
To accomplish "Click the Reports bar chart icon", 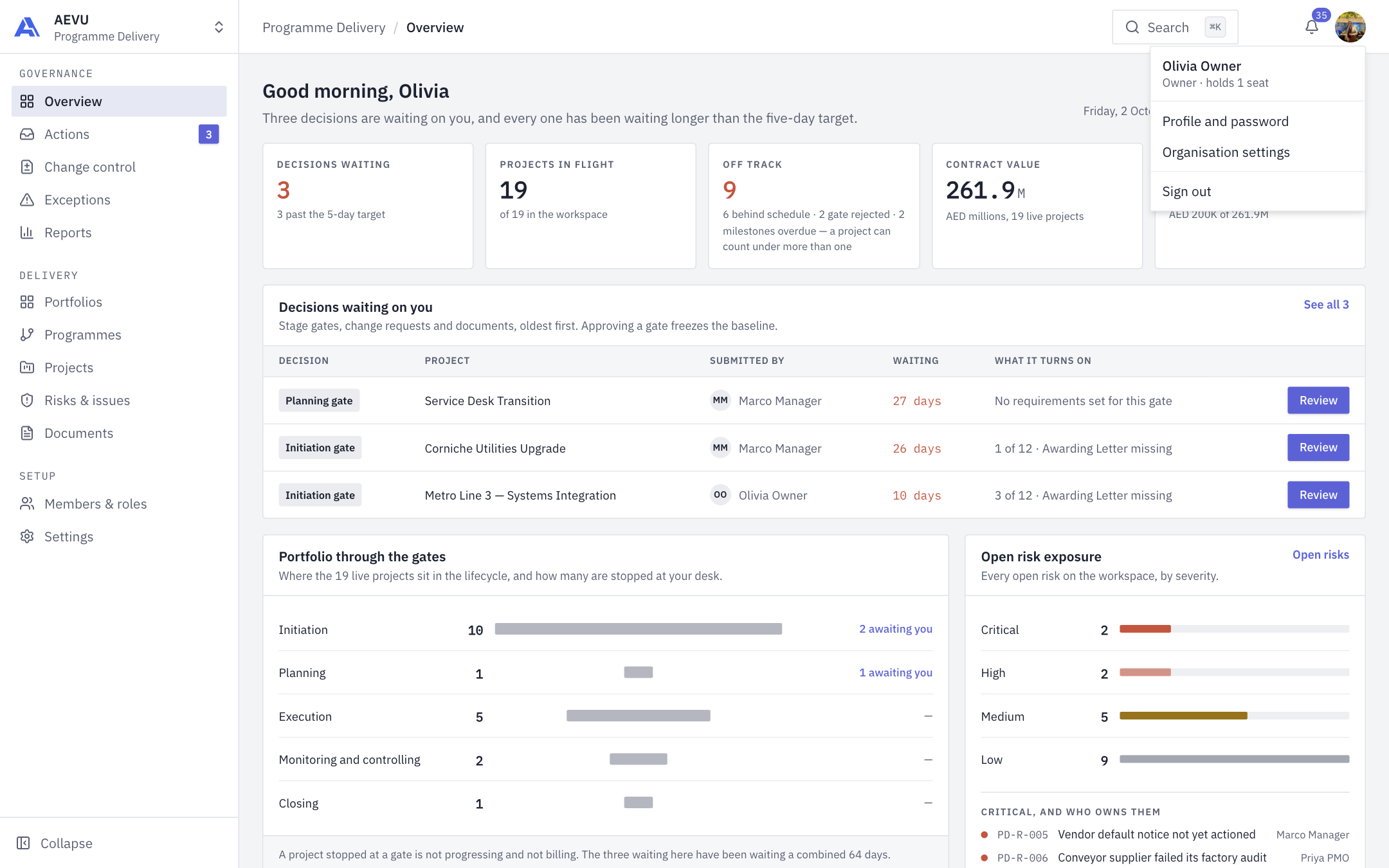I will click(x=27, y=233).
